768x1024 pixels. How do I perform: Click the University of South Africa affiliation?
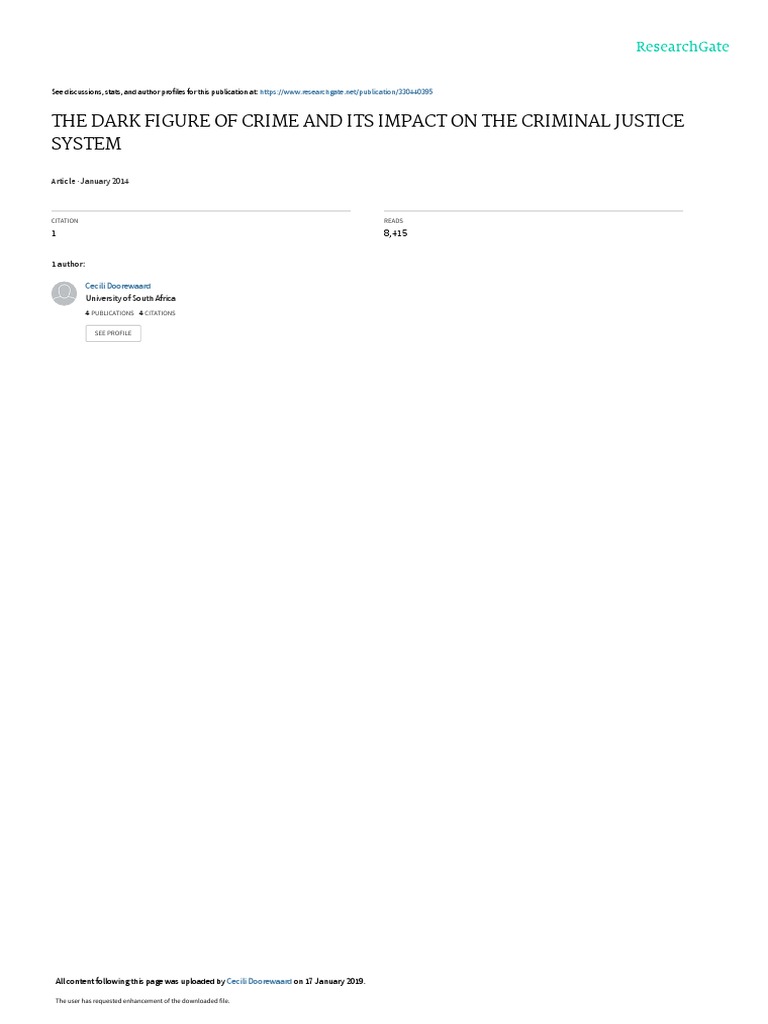[131, 298]
